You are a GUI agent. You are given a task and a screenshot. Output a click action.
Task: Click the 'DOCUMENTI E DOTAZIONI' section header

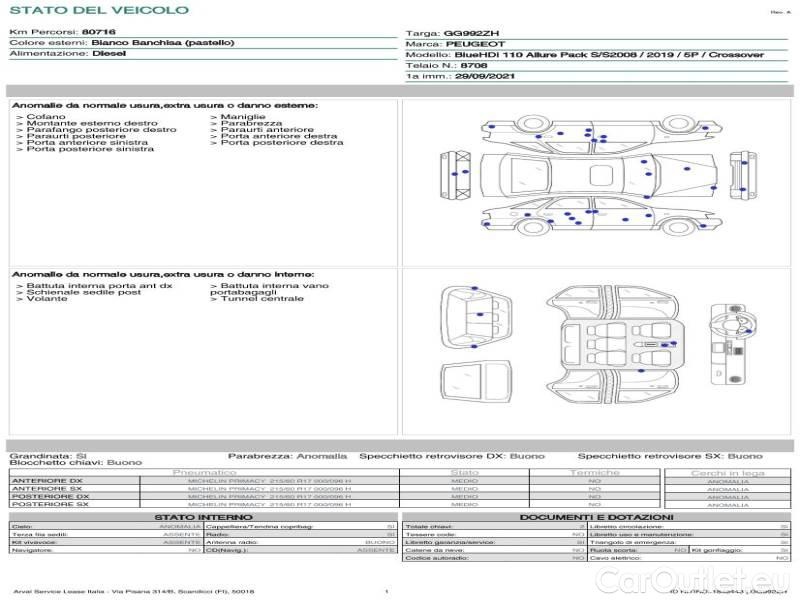click(596, 517)
